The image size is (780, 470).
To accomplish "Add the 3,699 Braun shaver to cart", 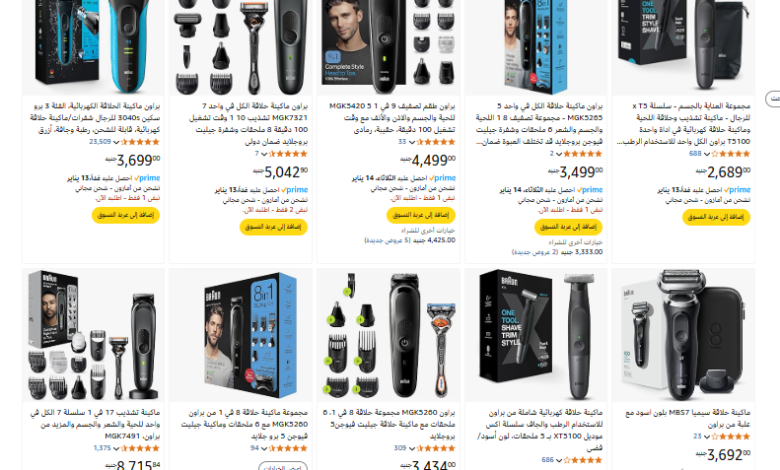I will tap(126, 215).
